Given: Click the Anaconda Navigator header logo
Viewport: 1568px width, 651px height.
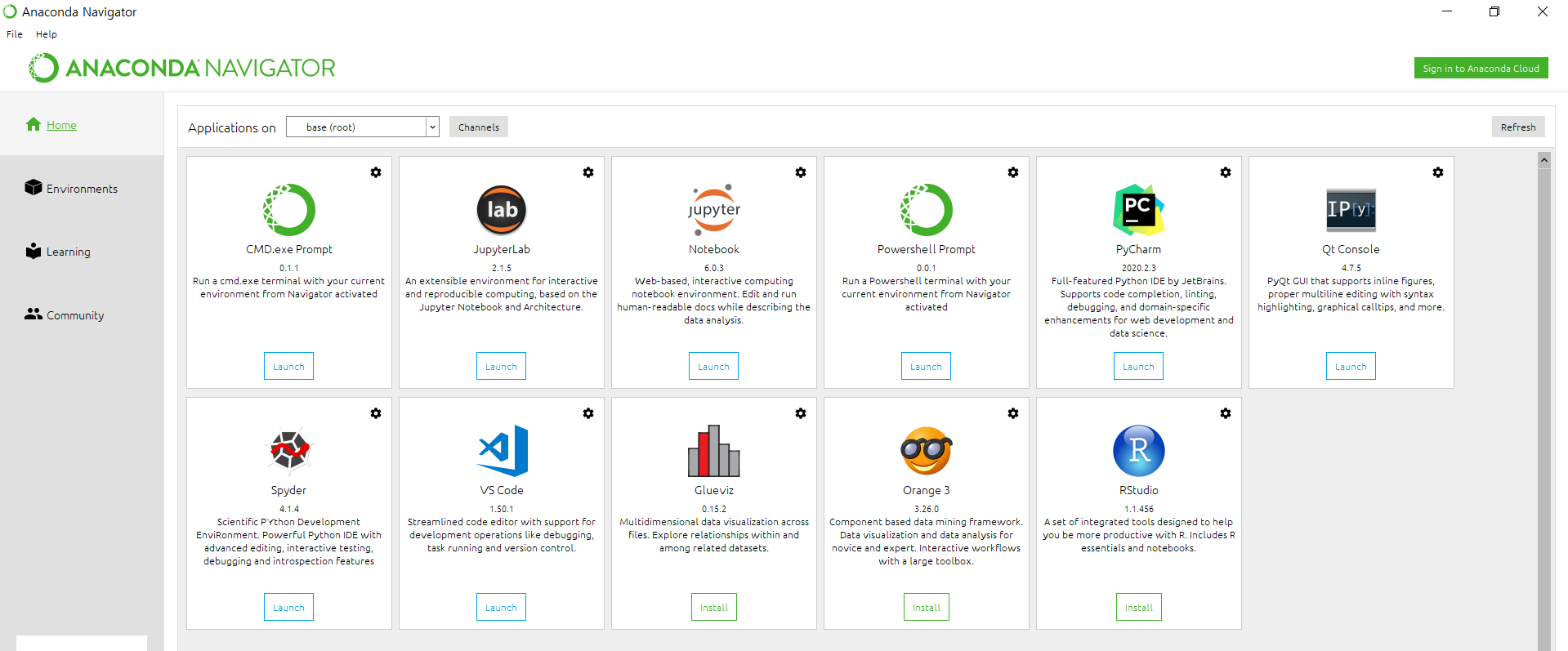Looking at the screenshot, I should coord(181,68).
